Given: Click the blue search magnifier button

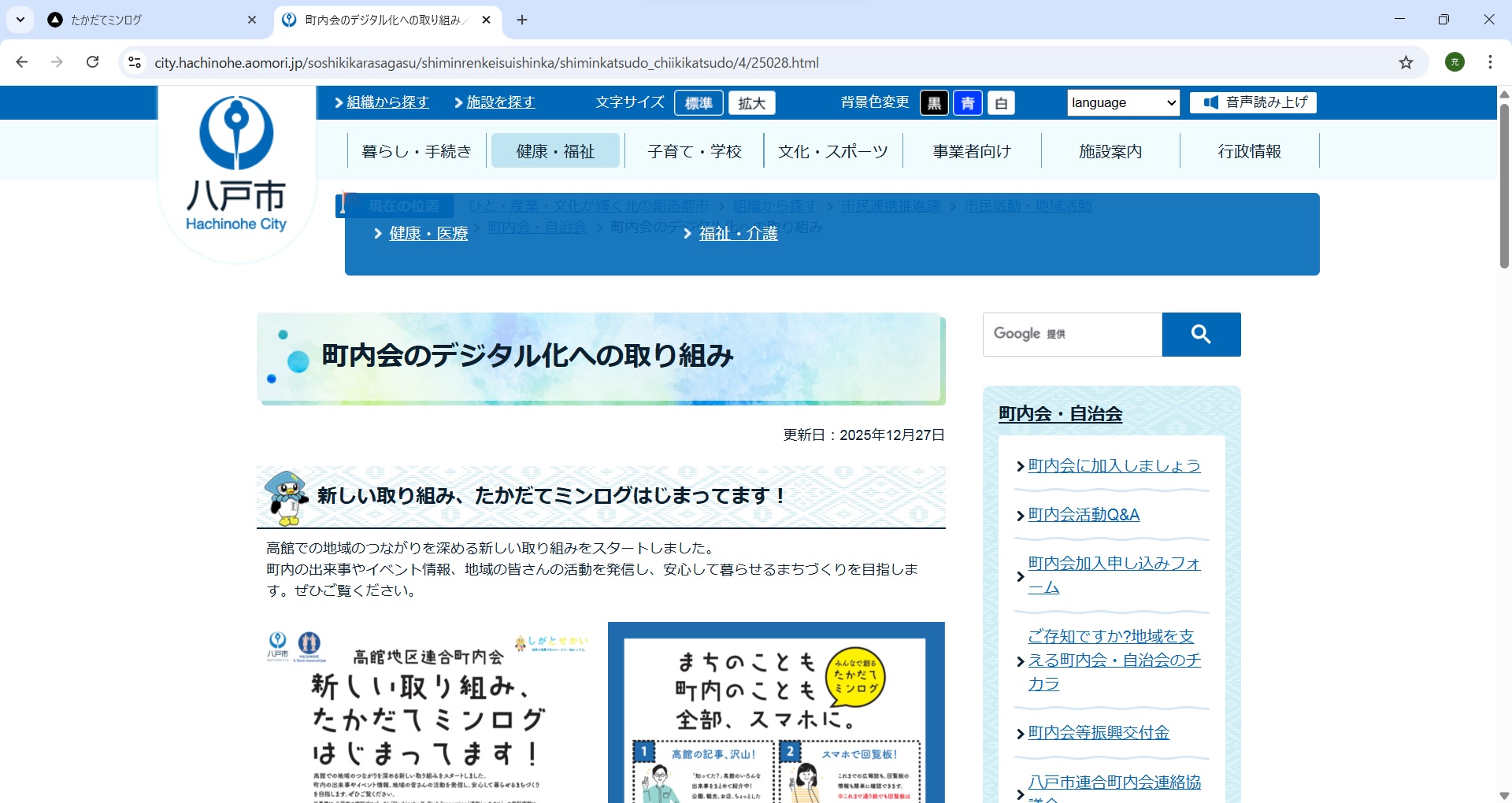Looking at the screenshot, I should pos(1201,335).
